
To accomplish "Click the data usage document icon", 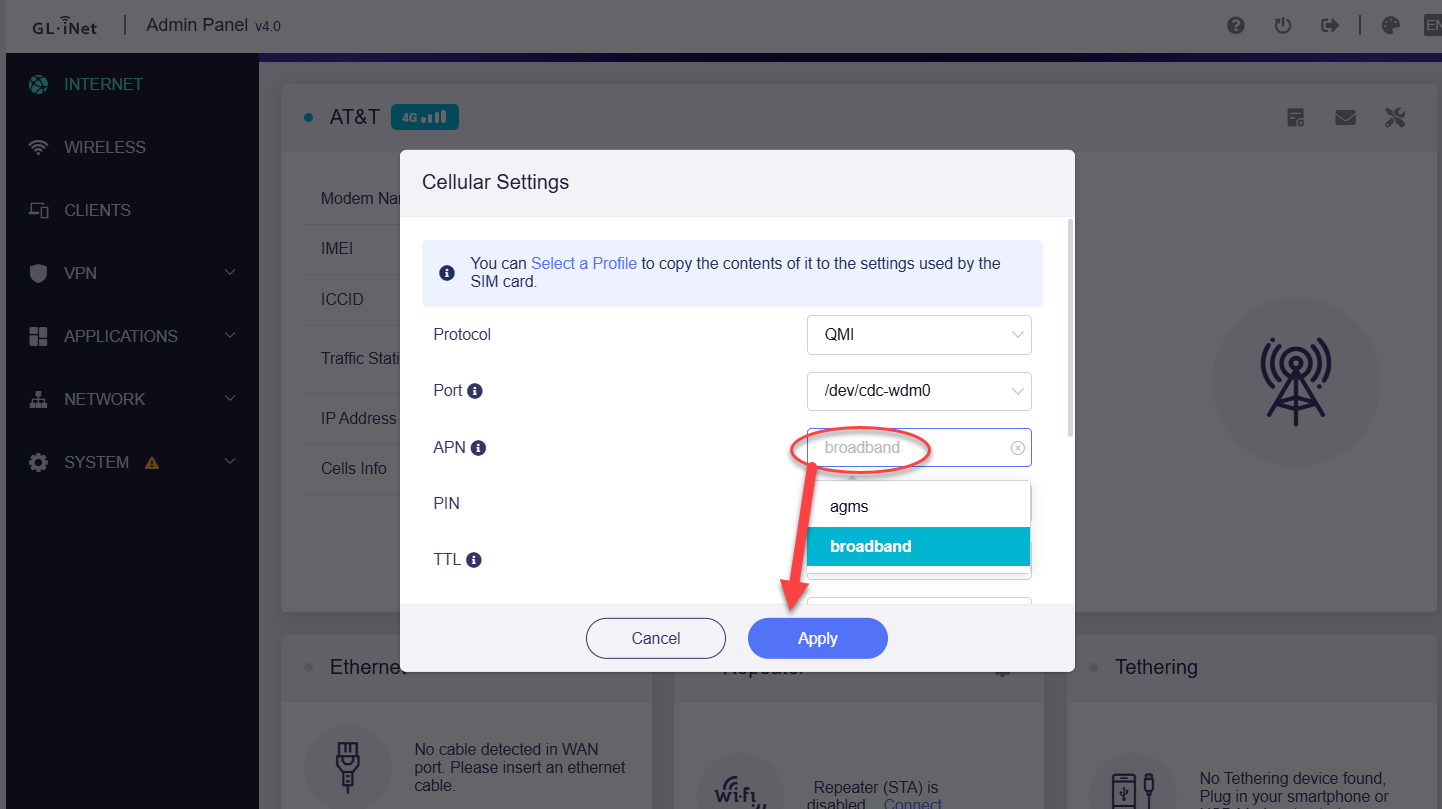I will point(1296,118).
